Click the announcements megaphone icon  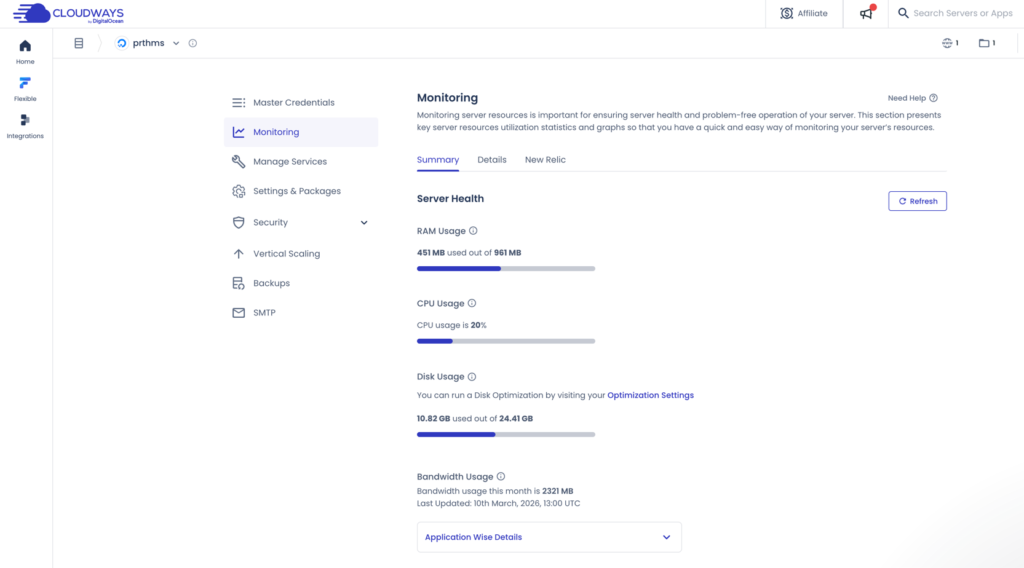click(x=866, y=14)
